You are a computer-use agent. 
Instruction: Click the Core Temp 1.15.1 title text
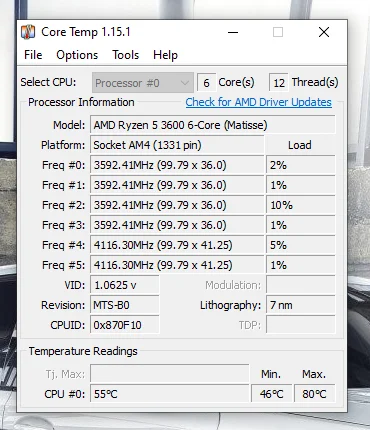pyautogui.click(x=86, y=32)
